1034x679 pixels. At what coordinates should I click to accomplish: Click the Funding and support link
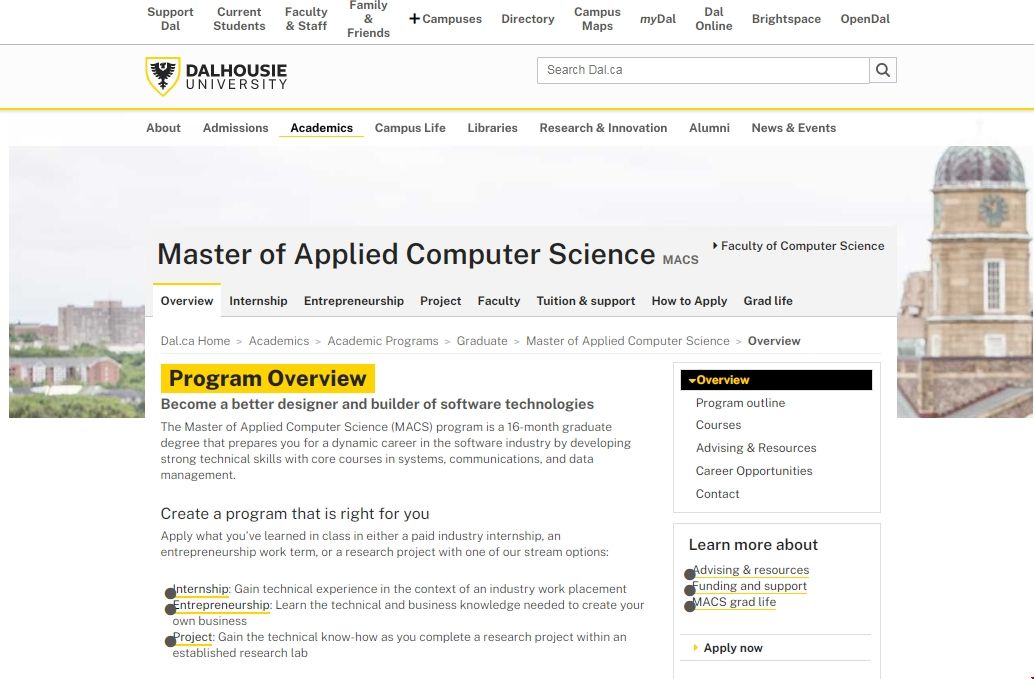tap(748, 586)
